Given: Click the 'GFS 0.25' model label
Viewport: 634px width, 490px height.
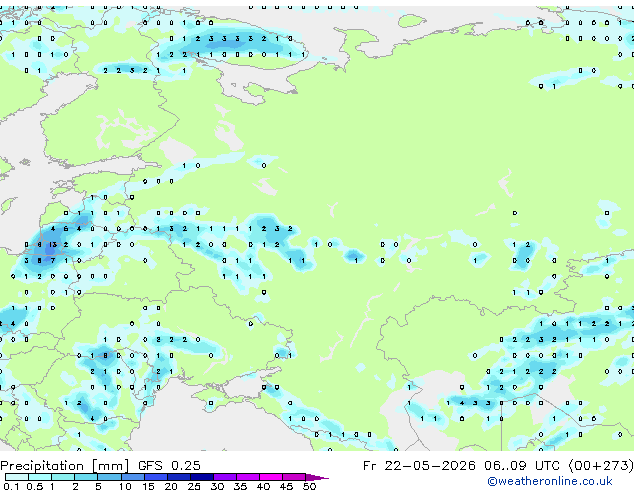Looking at the screenshot, I should pos(169,466).
